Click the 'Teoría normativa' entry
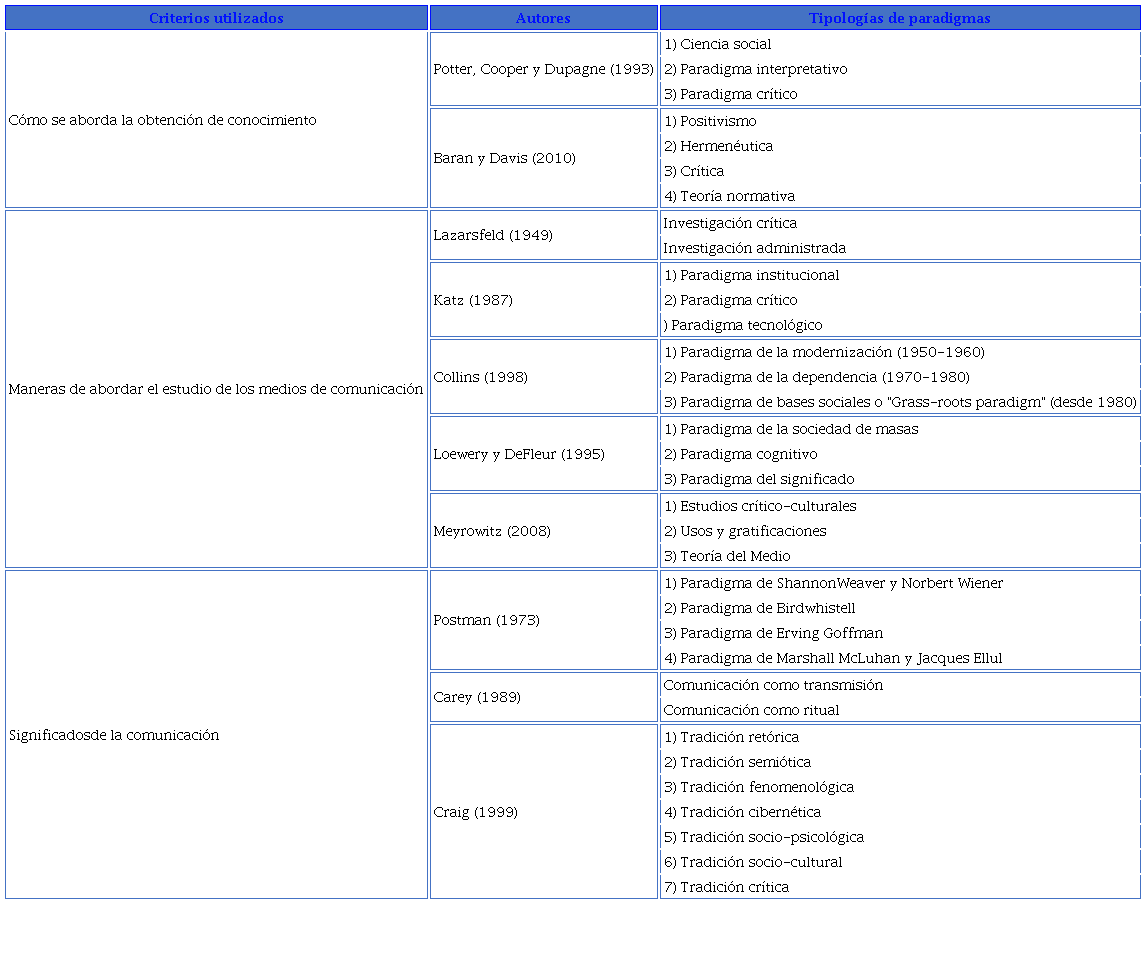1146x955 pixels. click(736, 196)
